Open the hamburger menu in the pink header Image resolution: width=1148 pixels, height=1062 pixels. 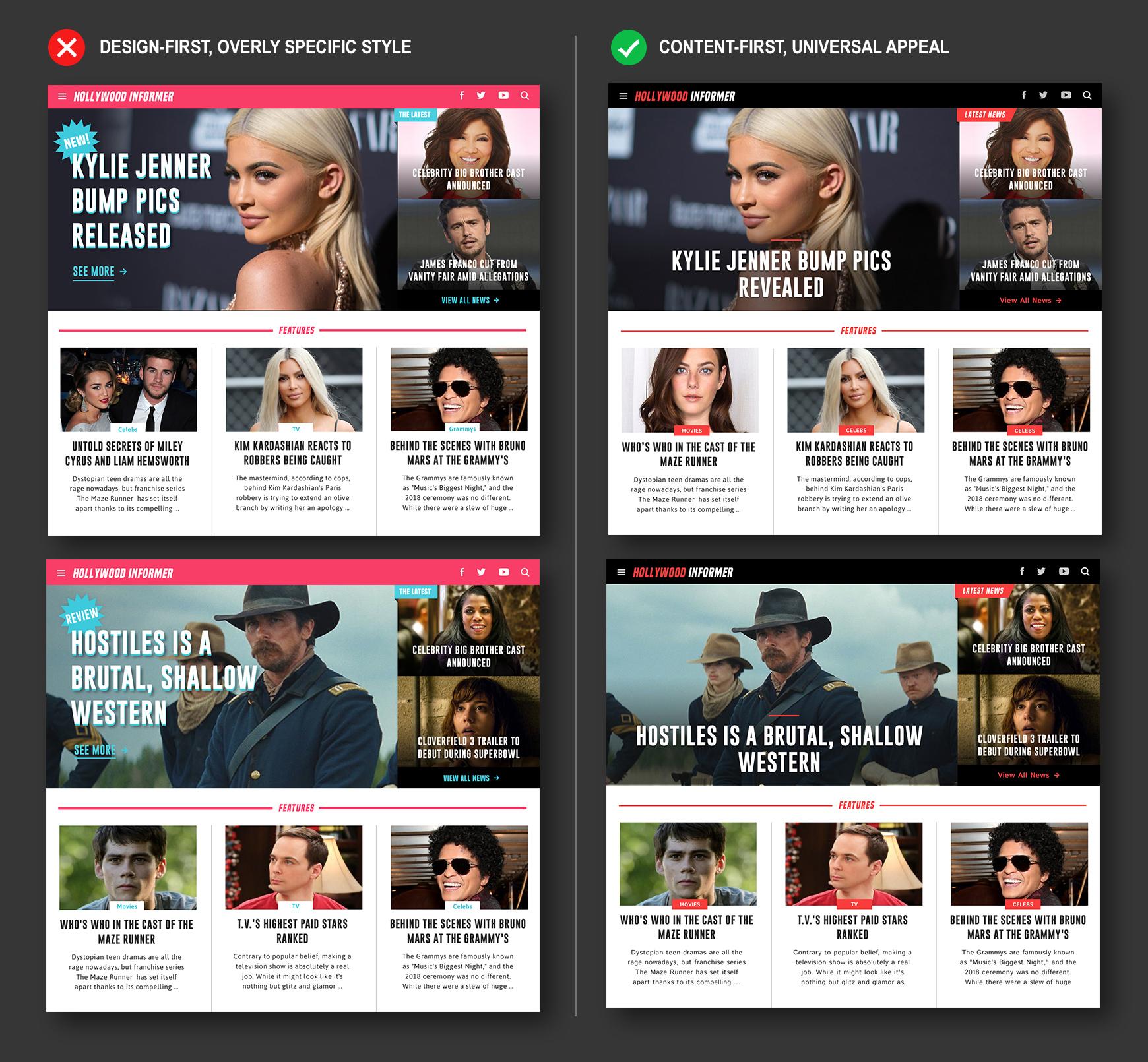[63, 96]
